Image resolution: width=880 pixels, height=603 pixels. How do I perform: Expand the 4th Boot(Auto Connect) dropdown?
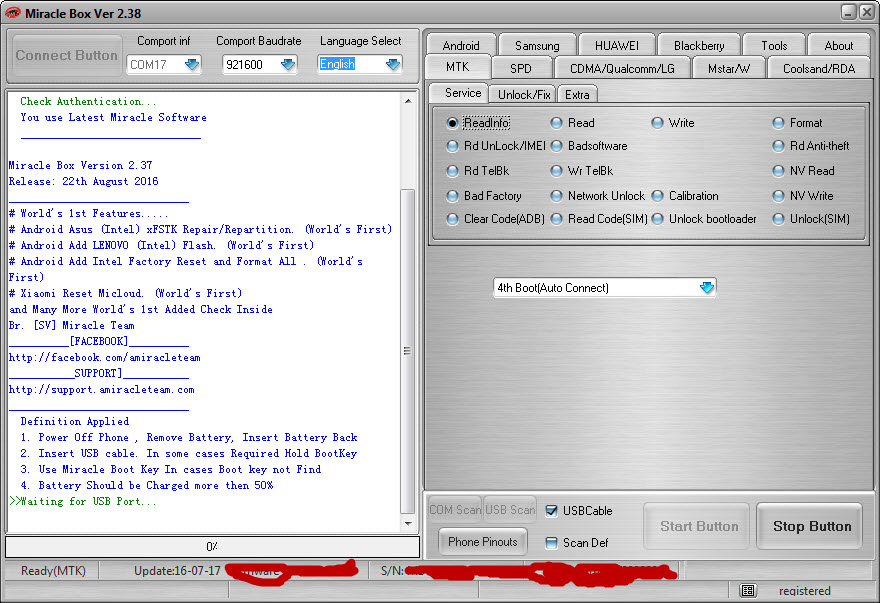[707, 287]
